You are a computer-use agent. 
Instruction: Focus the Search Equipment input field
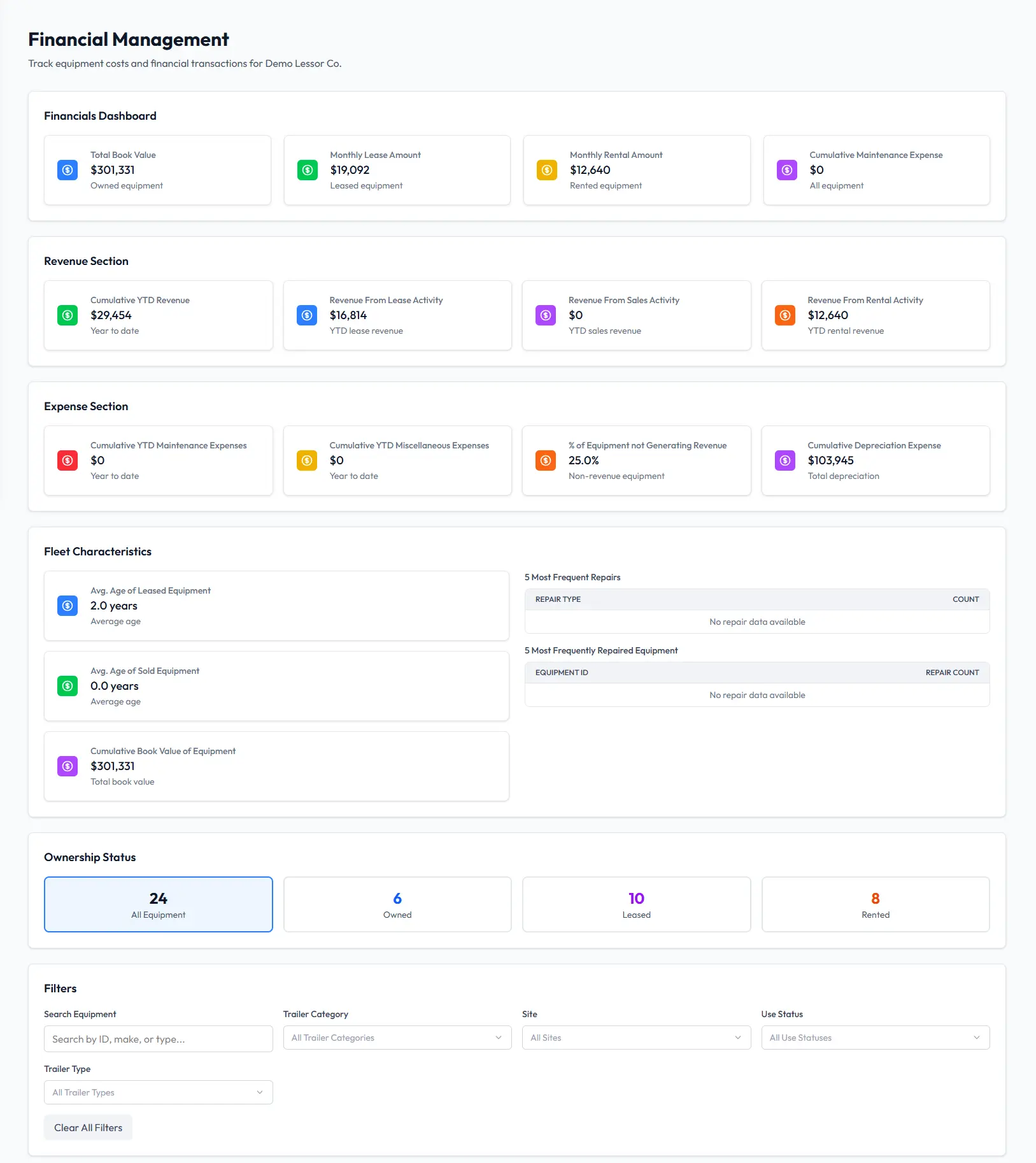coord(158,1039)
